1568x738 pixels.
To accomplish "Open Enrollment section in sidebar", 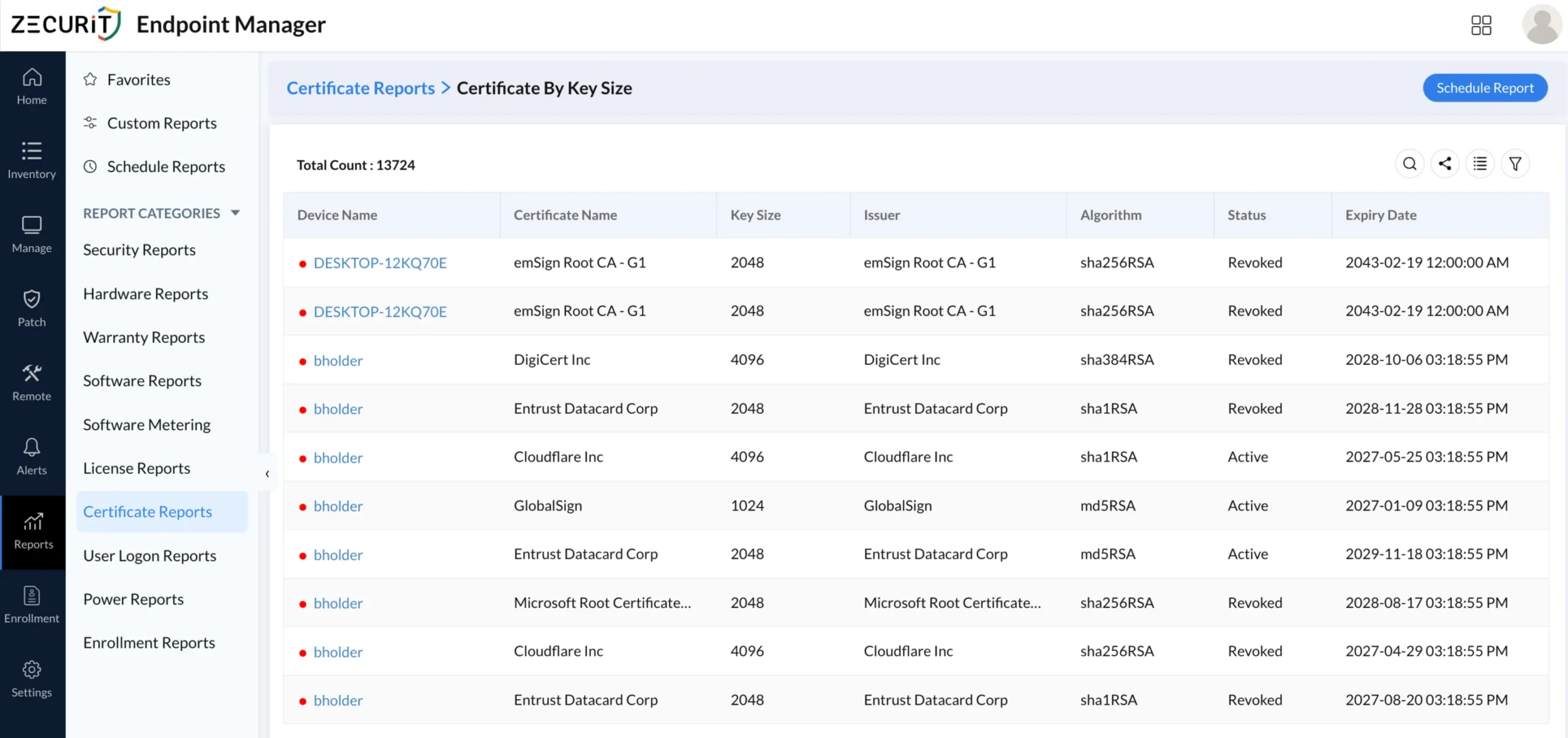I will [32, 606].
